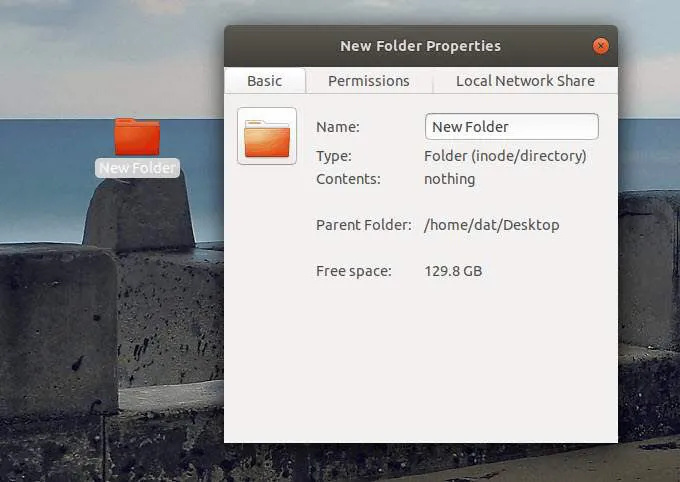Screen dimensions: 680x482
Task: Click the New Folder Properties title text
Action: (x=420, y=46)
